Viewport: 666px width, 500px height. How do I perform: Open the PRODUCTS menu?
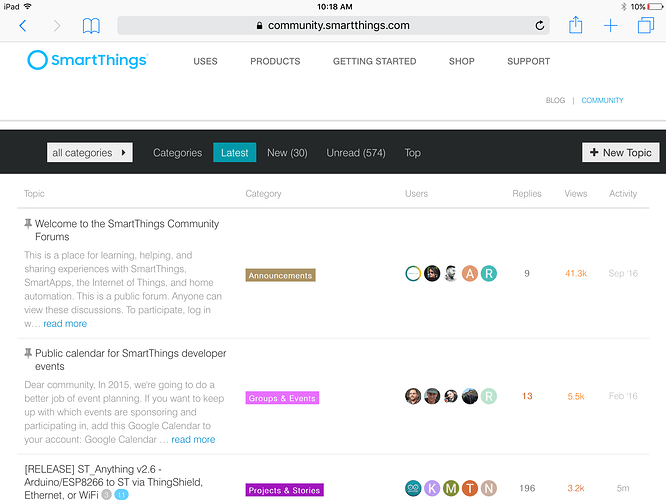[x=275, y=61]
